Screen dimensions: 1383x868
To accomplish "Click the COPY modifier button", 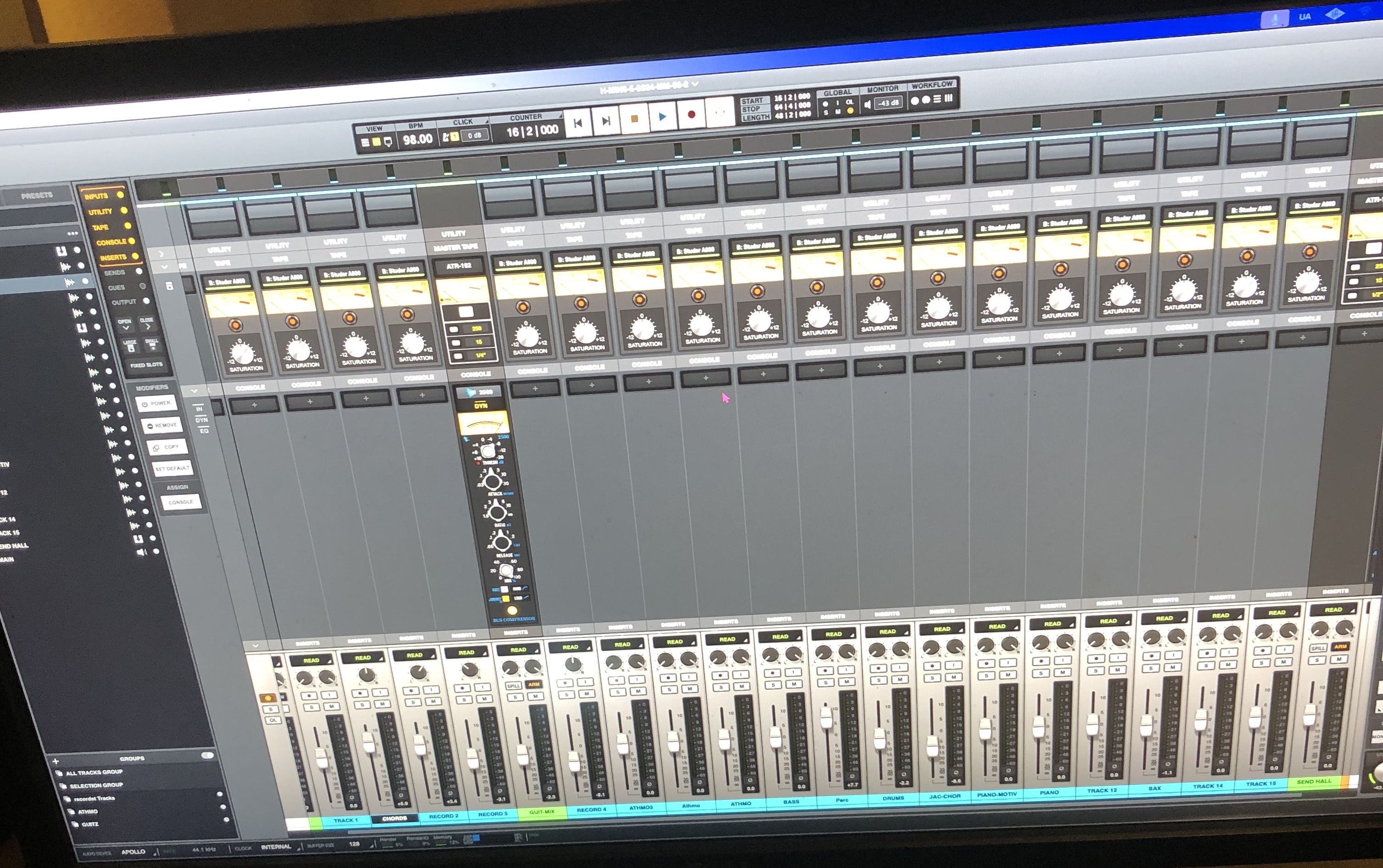I will pyautogui.click(x=167, y=447).
